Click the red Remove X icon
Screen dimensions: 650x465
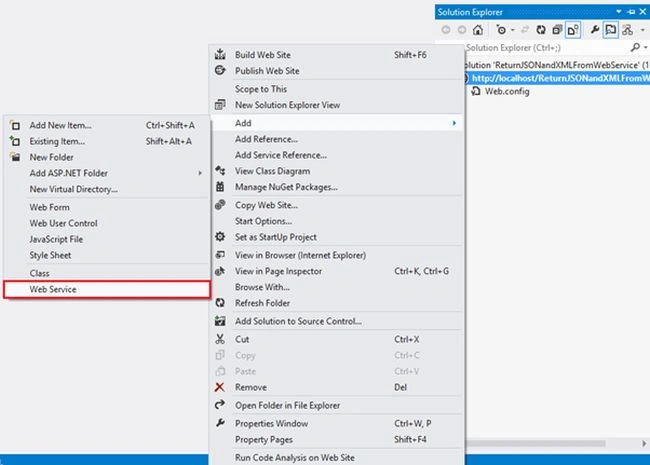(220, 387)
